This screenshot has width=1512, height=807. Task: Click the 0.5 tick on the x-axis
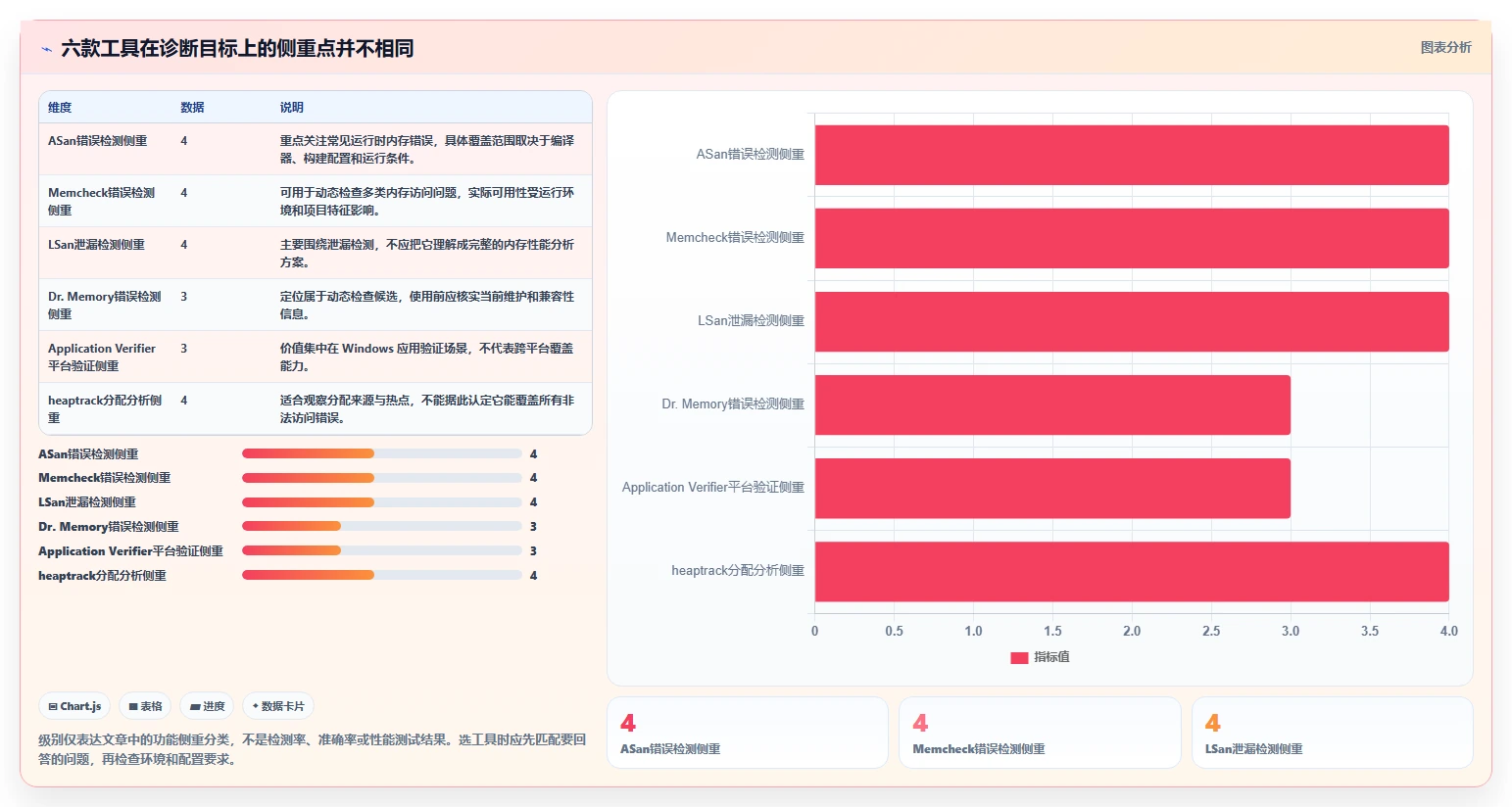[895, 632]
